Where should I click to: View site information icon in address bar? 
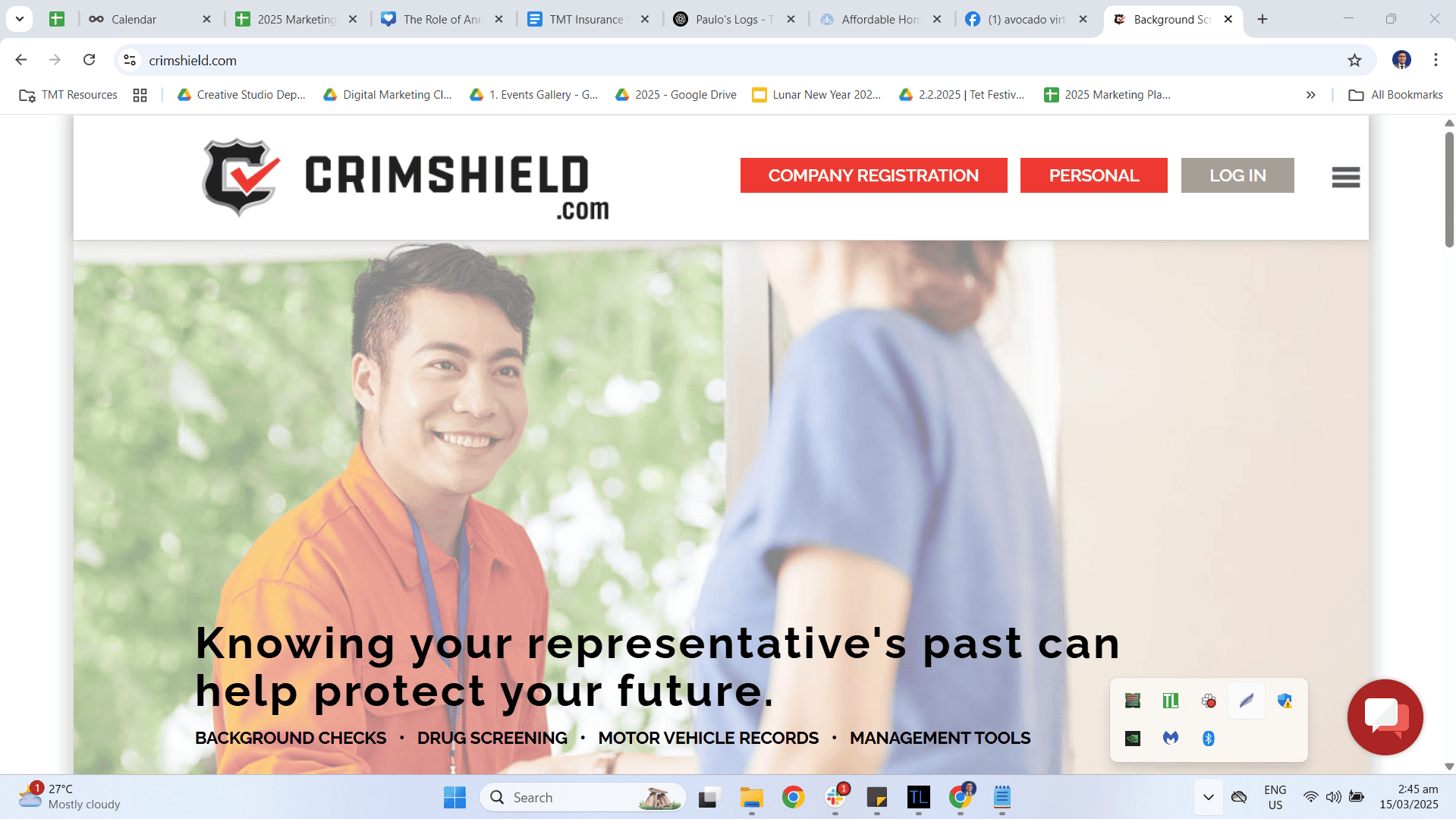click(130, 60)
